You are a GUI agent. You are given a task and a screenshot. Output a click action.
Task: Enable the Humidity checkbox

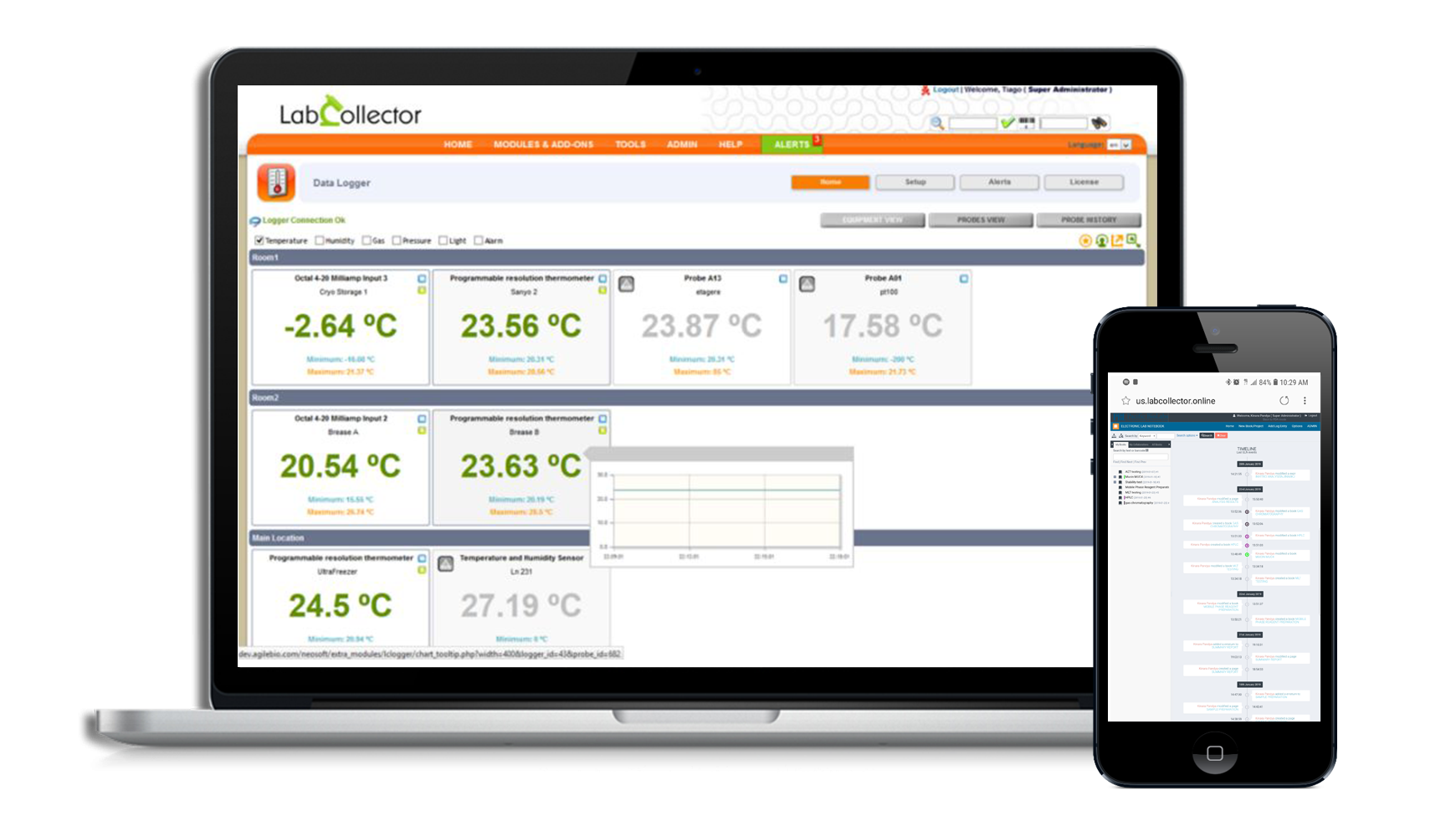pyautogui.click(x=319, y=240)
